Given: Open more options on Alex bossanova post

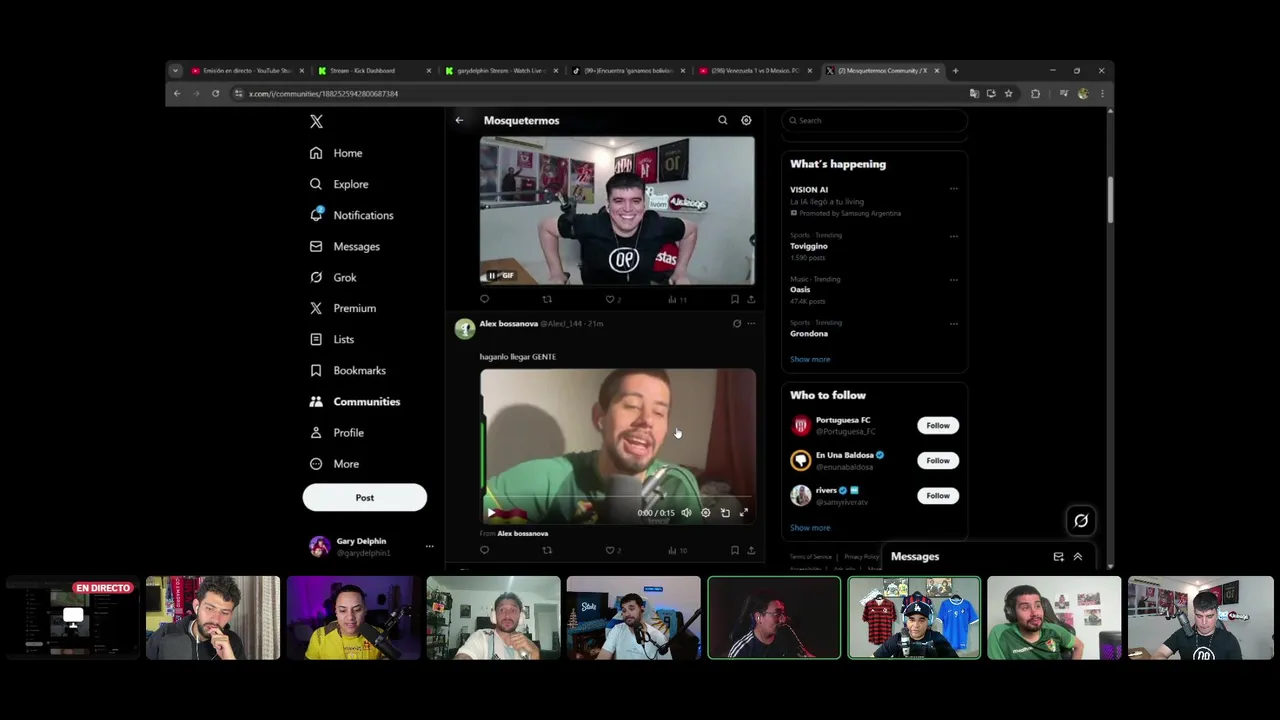Looking at the screenshot, I should [x=751, y=323].
